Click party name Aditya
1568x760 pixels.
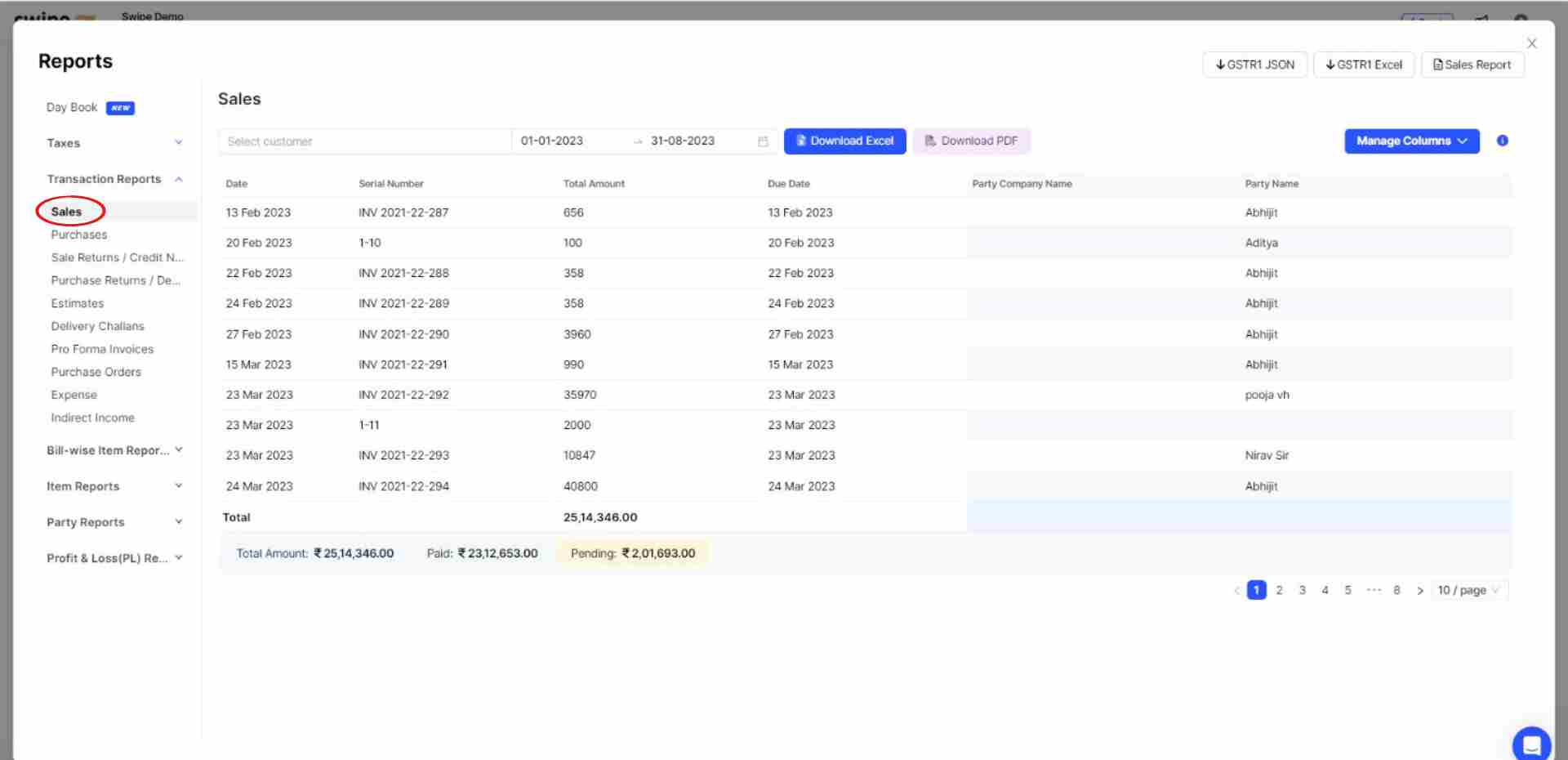[1262, 243]
